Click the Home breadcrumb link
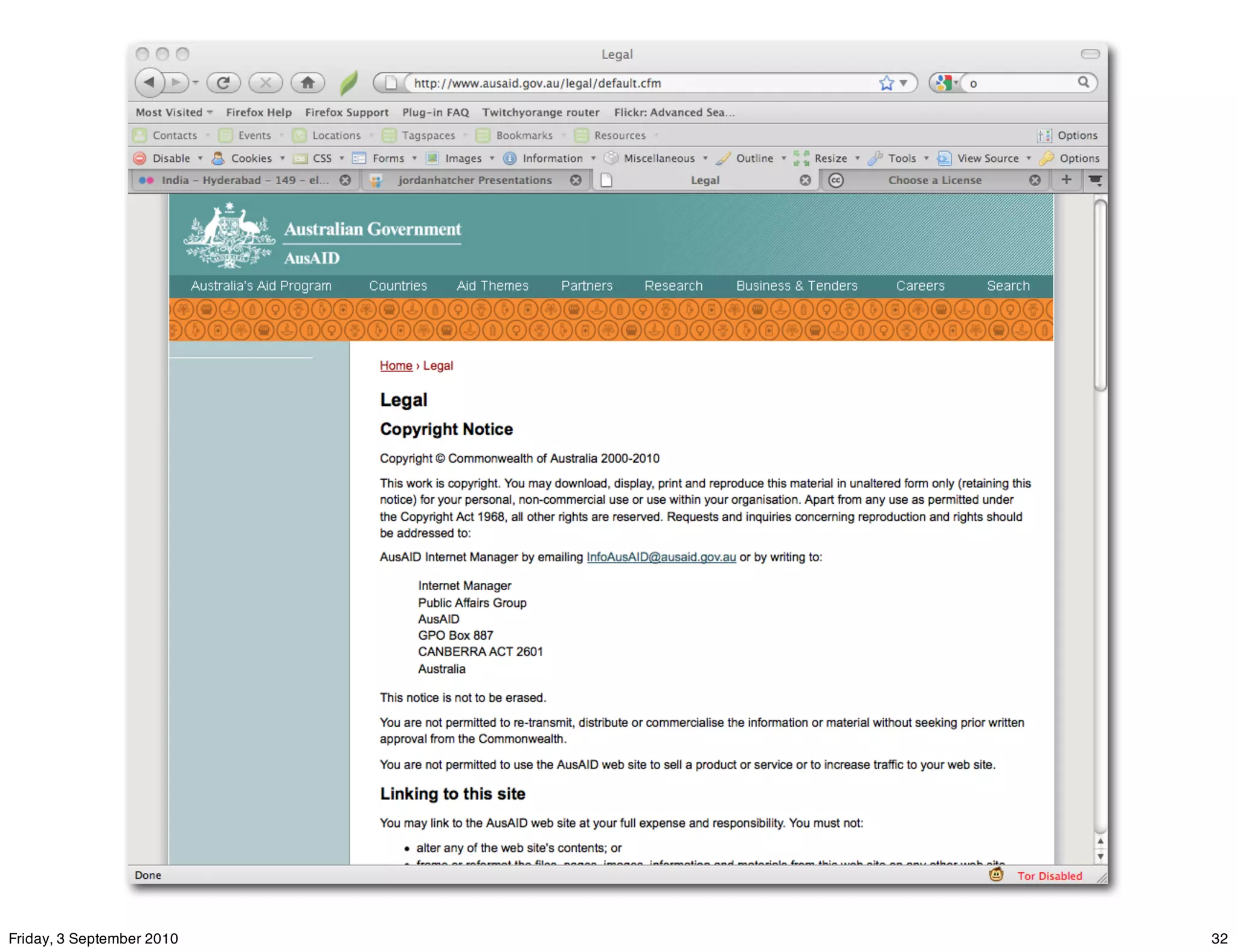The width and height of the screenshot is (1237, 952). (x=396, y=365)
